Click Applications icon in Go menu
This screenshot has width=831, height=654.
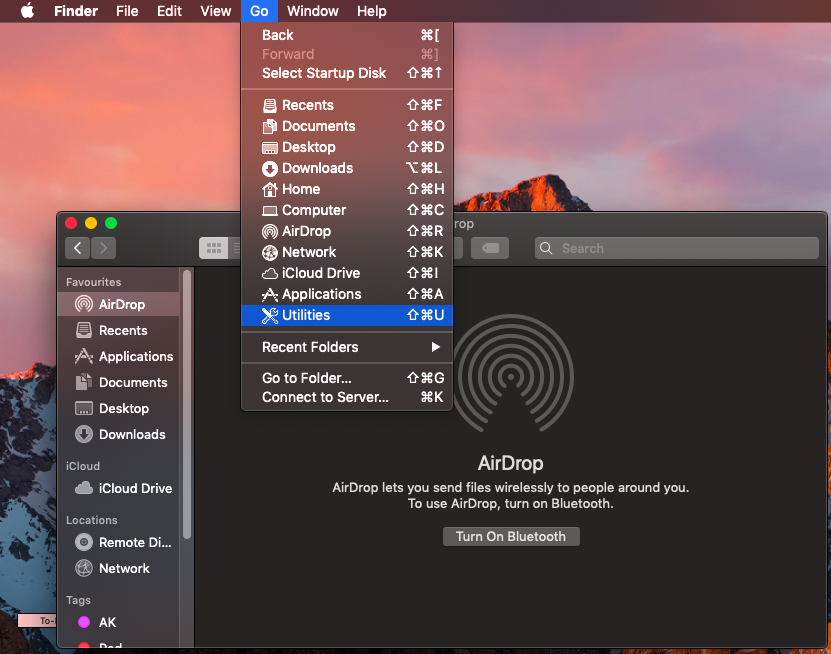pyautogui.click(x=270, y=295)
